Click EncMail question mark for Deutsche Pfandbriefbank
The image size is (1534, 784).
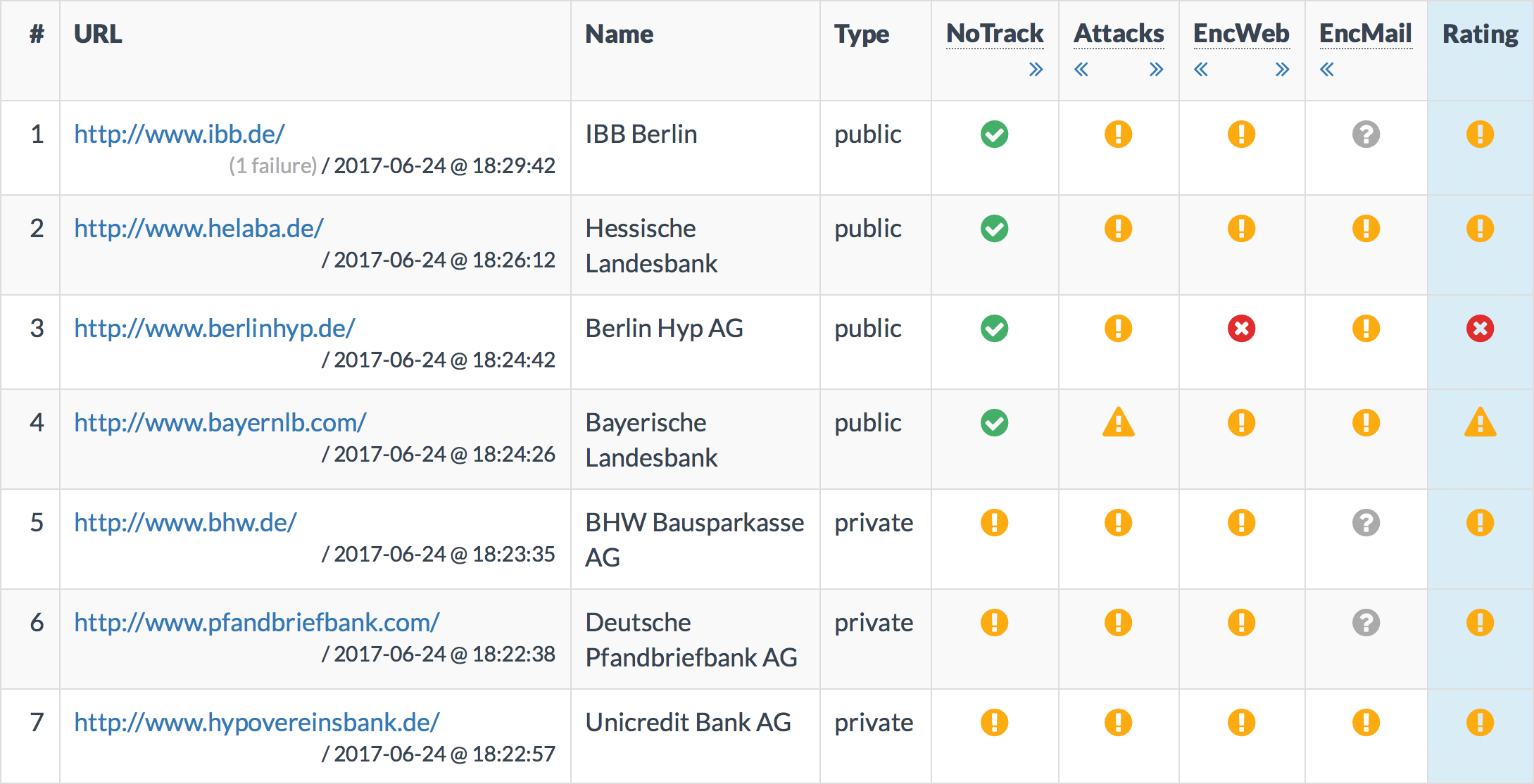[x=1366, y=623]
